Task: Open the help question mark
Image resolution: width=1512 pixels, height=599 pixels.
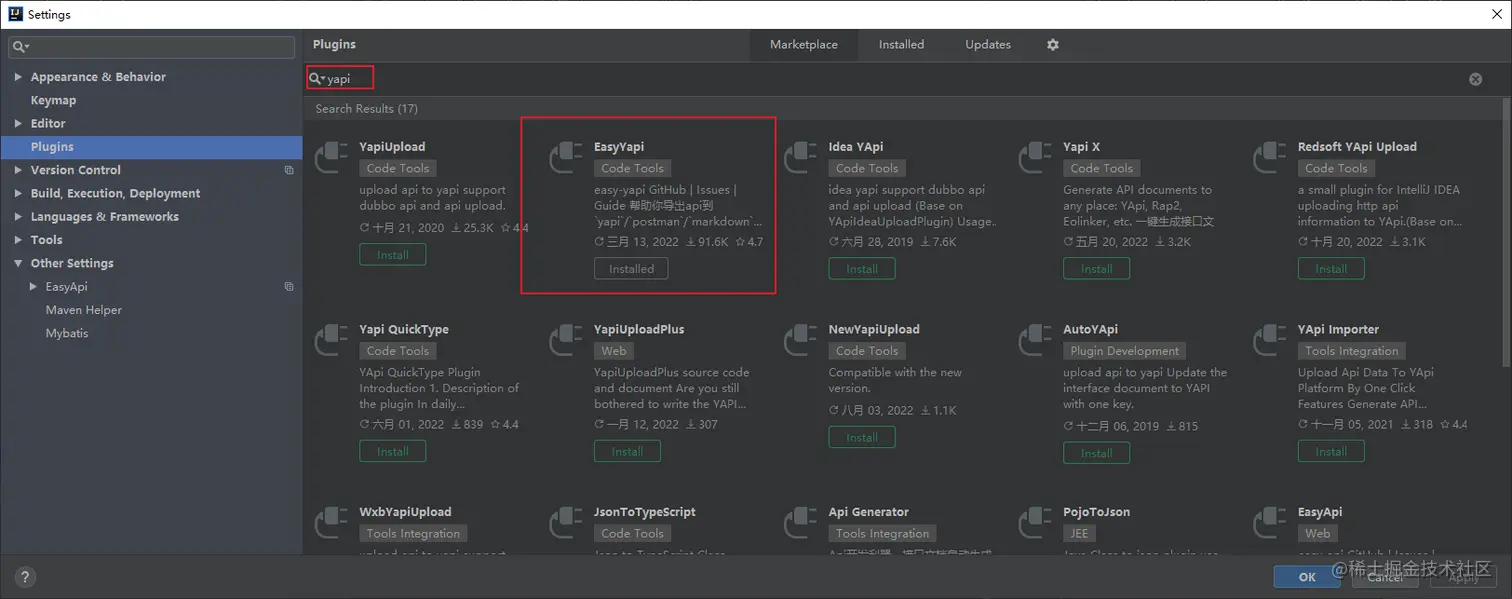Action: coord(26,577)
